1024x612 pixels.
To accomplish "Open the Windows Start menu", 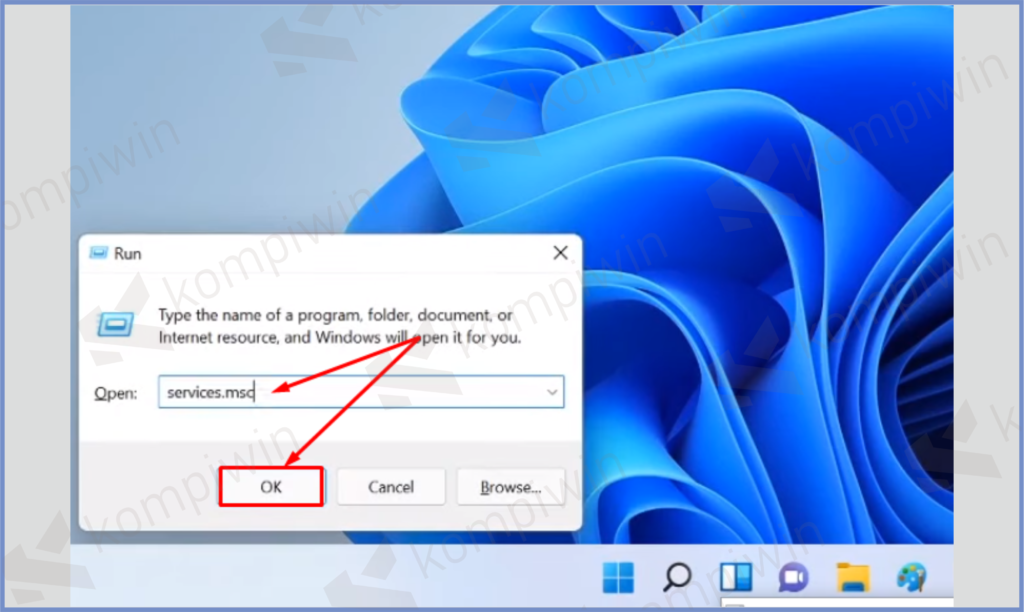I will pyautogui.click(x=617, y=576).
